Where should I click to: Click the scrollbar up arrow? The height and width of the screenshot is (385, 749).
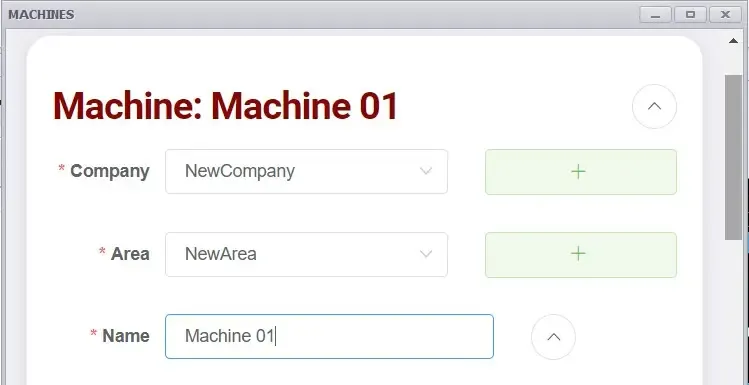[733, 41]
